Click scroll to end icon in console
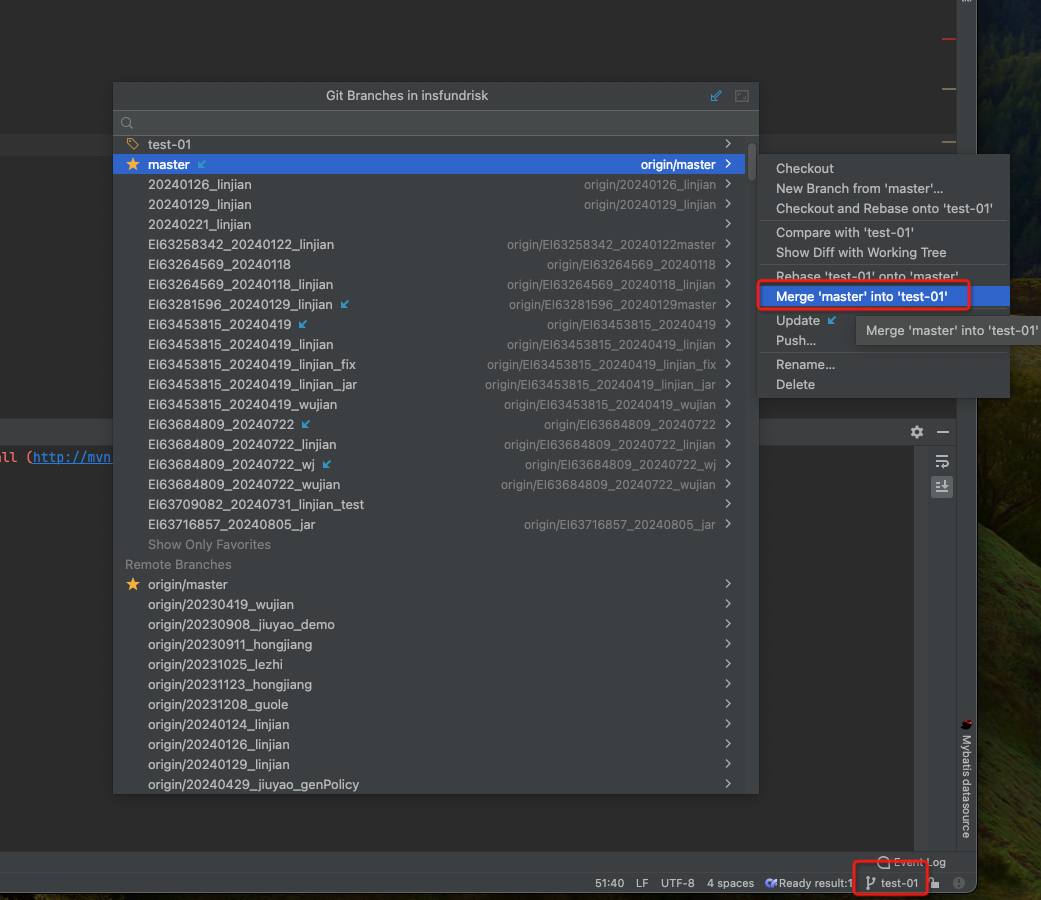The width and height of the screenshot is (1041, 900). coord(942,487)
